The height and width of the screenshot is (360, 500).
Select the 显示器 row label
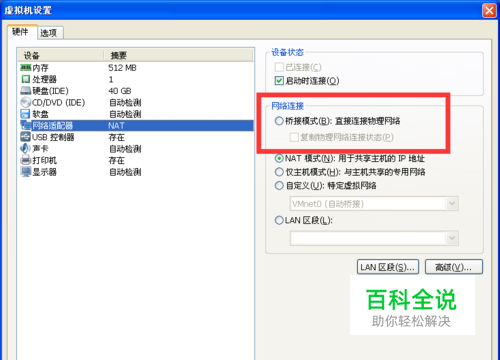click(44, 172)
